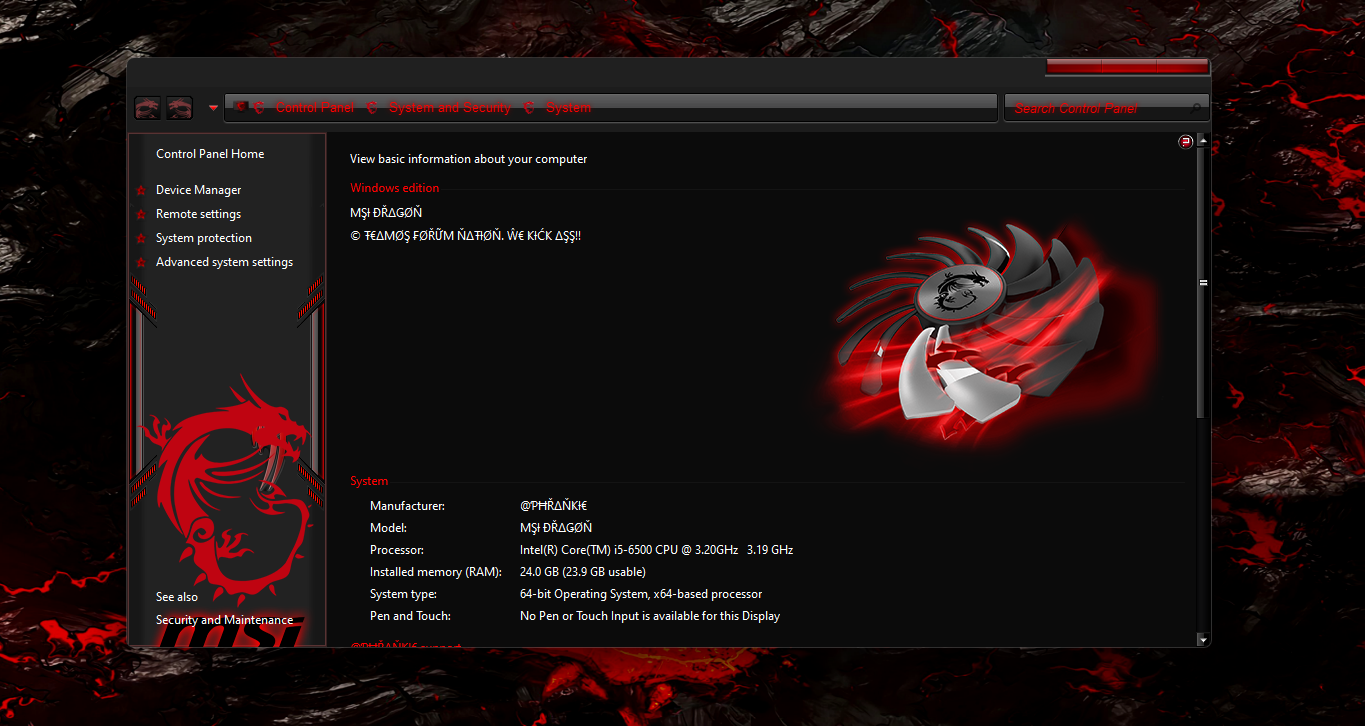
Task: Click the '64-bit Operating System' value
Action: [x=641, y=594]
